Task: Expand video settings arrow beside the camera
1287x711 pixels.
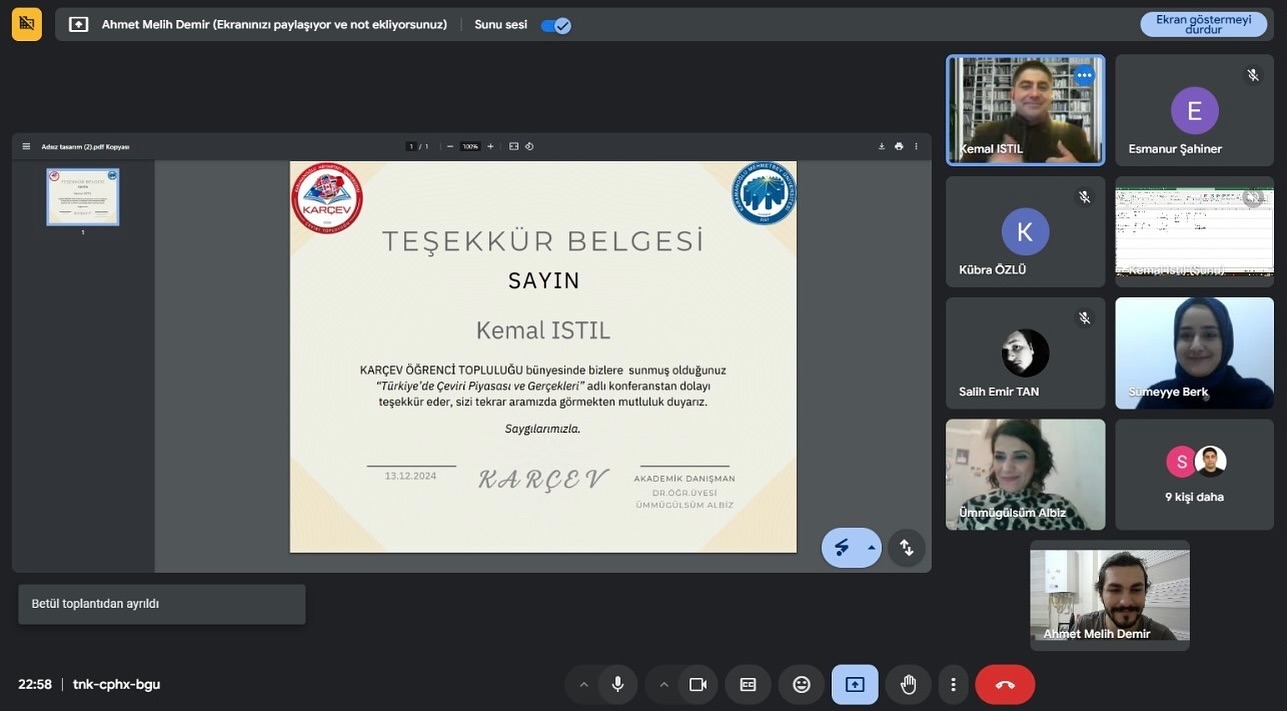Action: (x=664, y=685)
